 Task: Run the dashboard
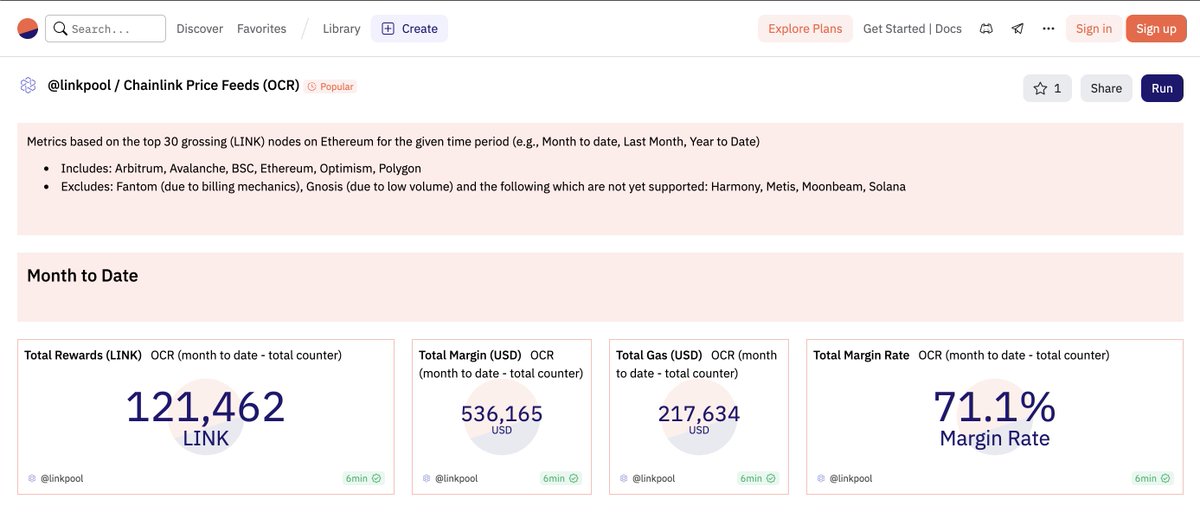click(x=1162, y=88)
